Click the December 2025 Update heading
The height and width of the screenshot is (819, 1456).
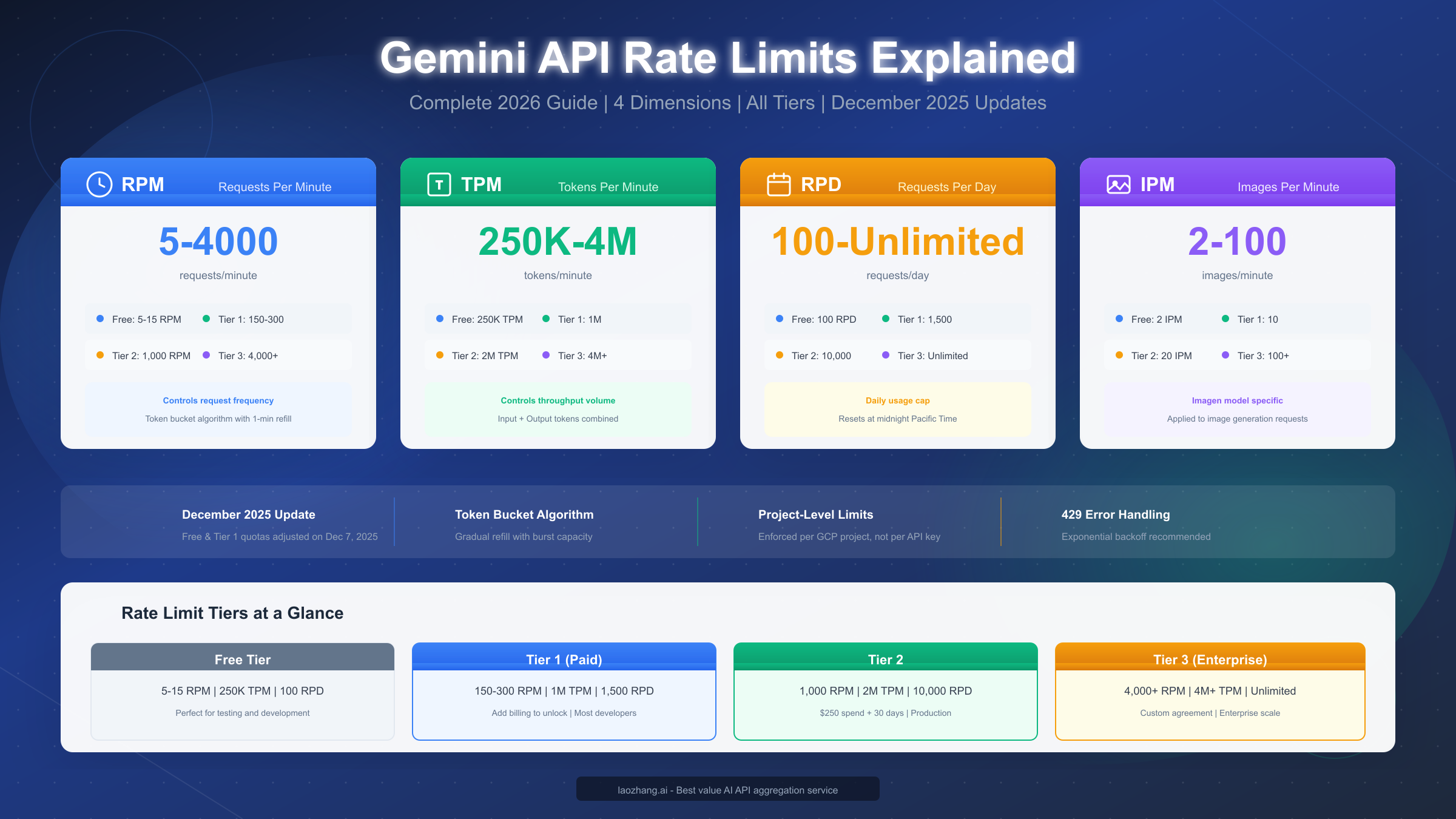(x=249, y=514)
